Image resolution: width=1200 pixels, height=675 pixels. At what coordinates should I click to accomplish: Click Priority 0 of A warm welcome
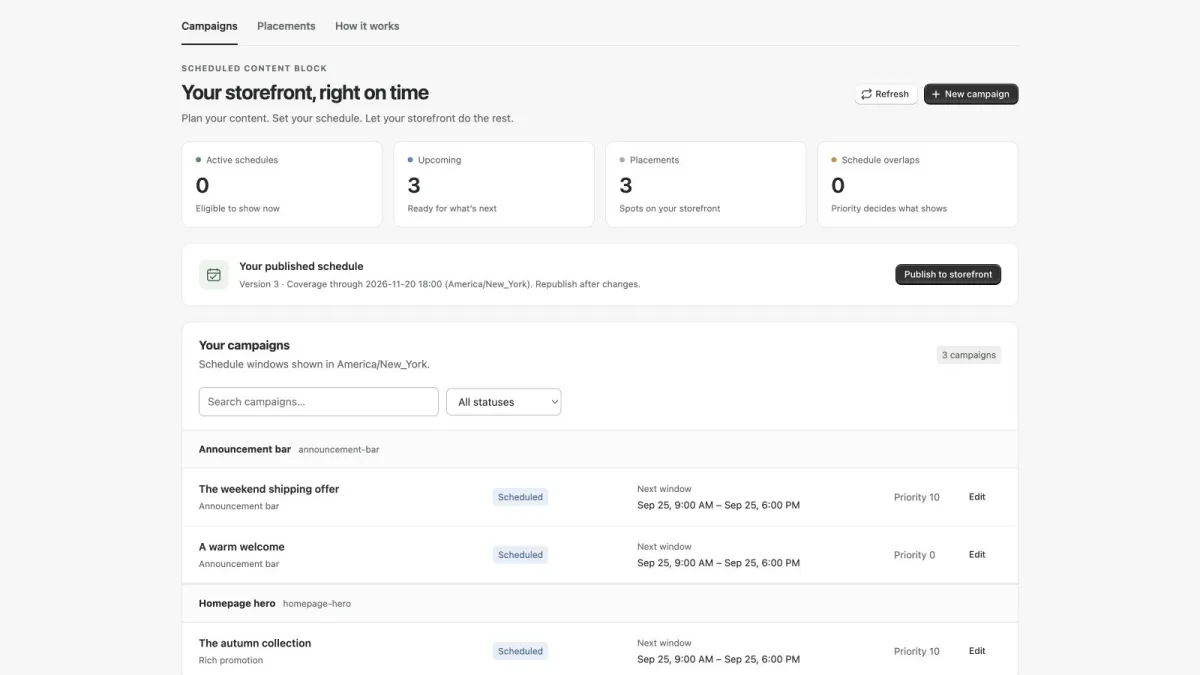(915, 555)
